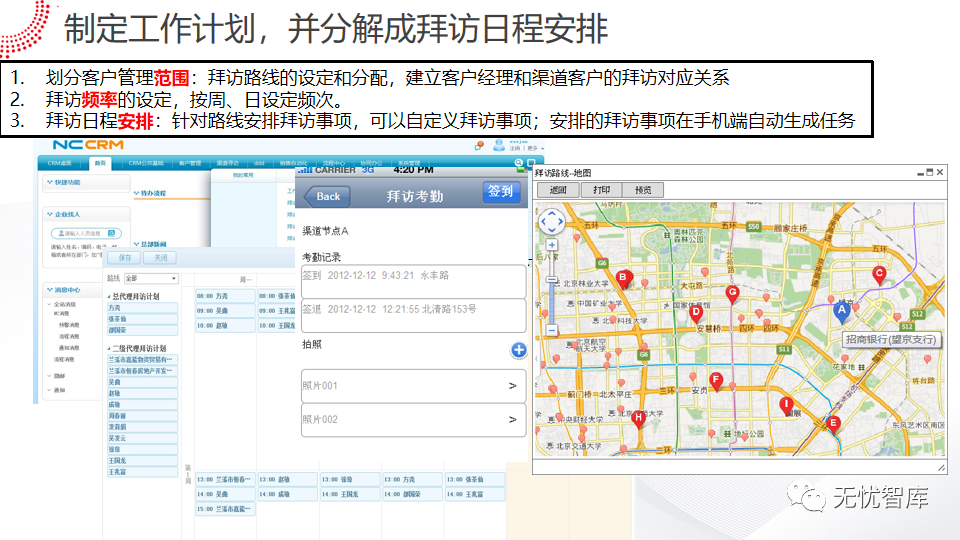
Task: Tap the Back button in 拜访考勤
Action: [327, 197]
